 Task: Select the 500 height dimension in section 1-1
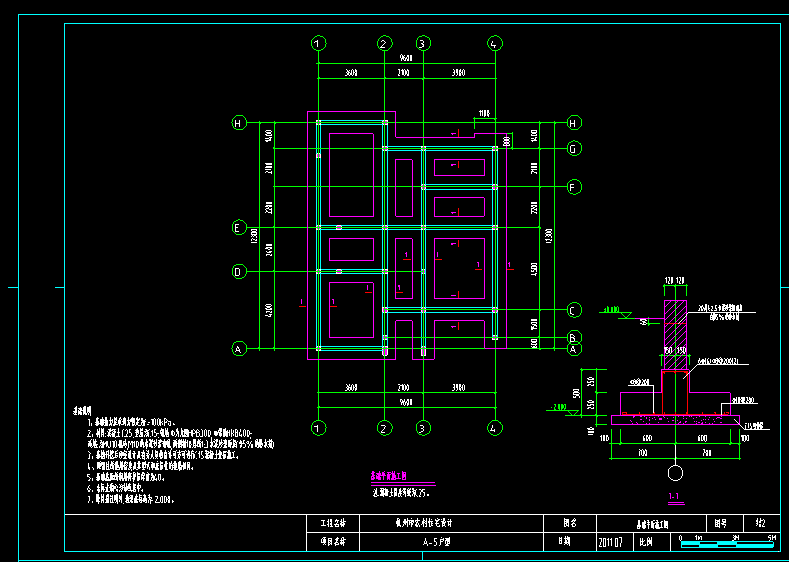(x=577, y=392)
